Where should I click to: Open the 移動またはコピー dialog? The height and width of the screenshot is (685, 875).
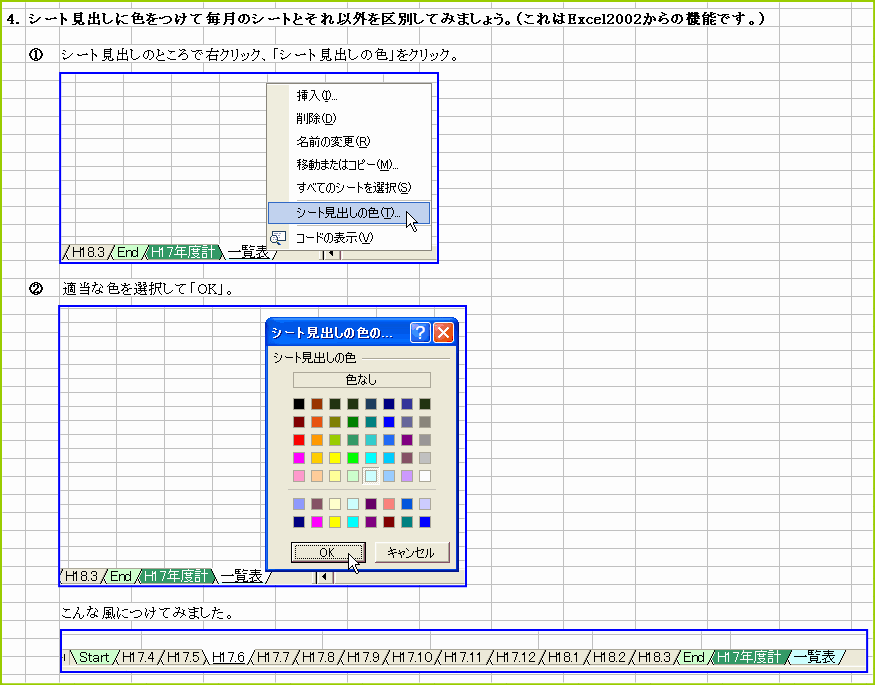tap(338, 164)
